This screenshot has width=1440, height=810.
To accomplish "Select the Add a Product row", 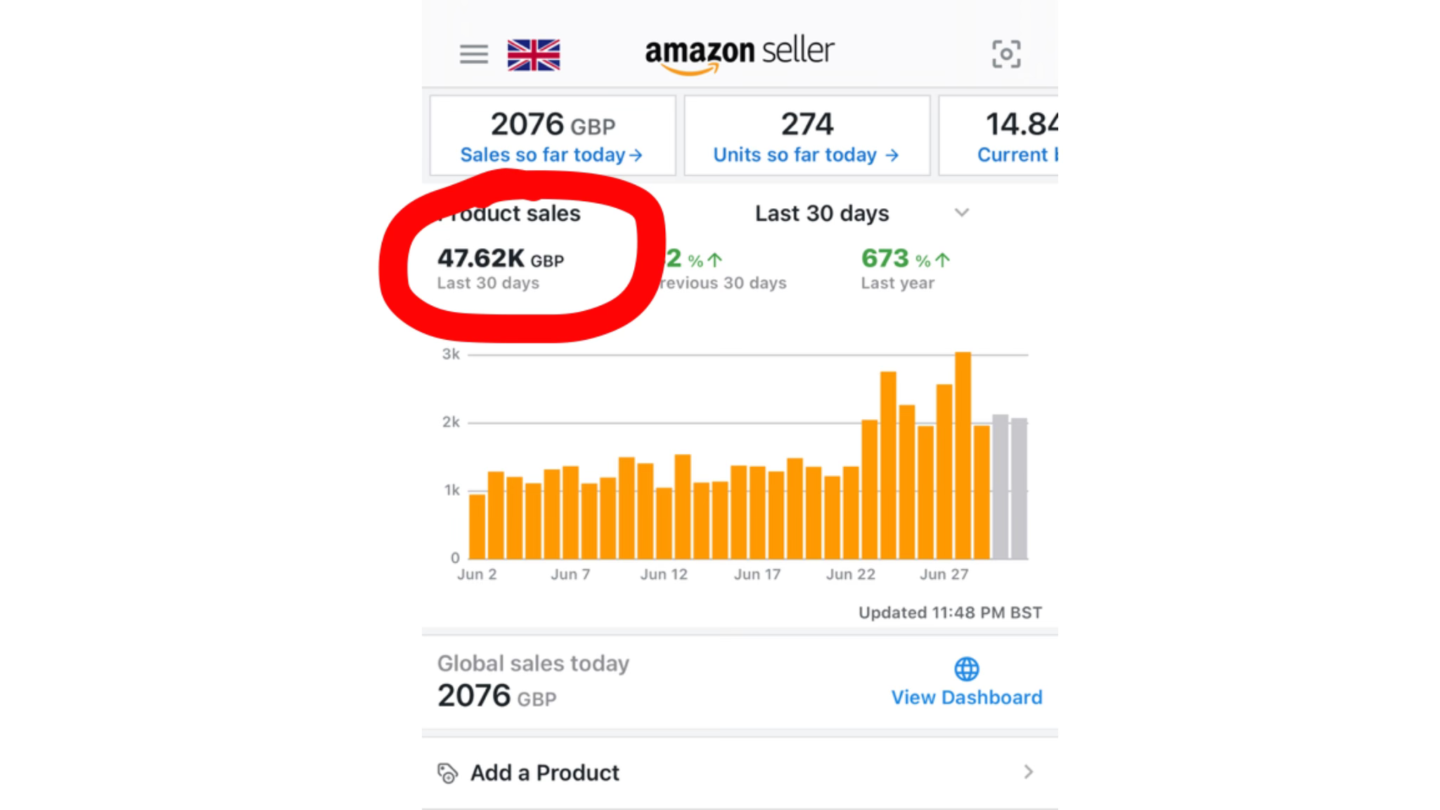I will point(739,773).
